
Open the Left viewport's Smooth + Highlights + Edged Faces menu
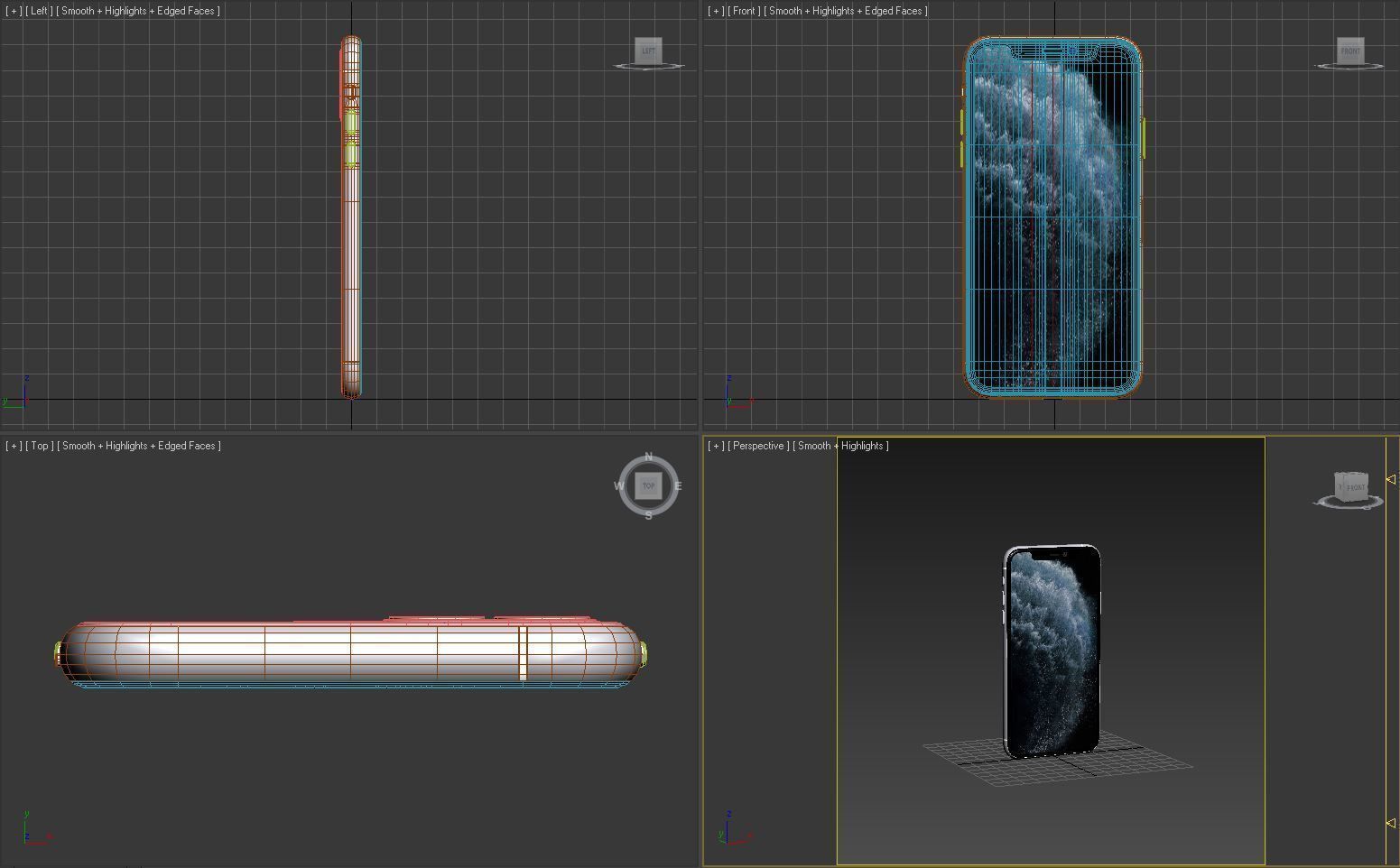point(138,11)
